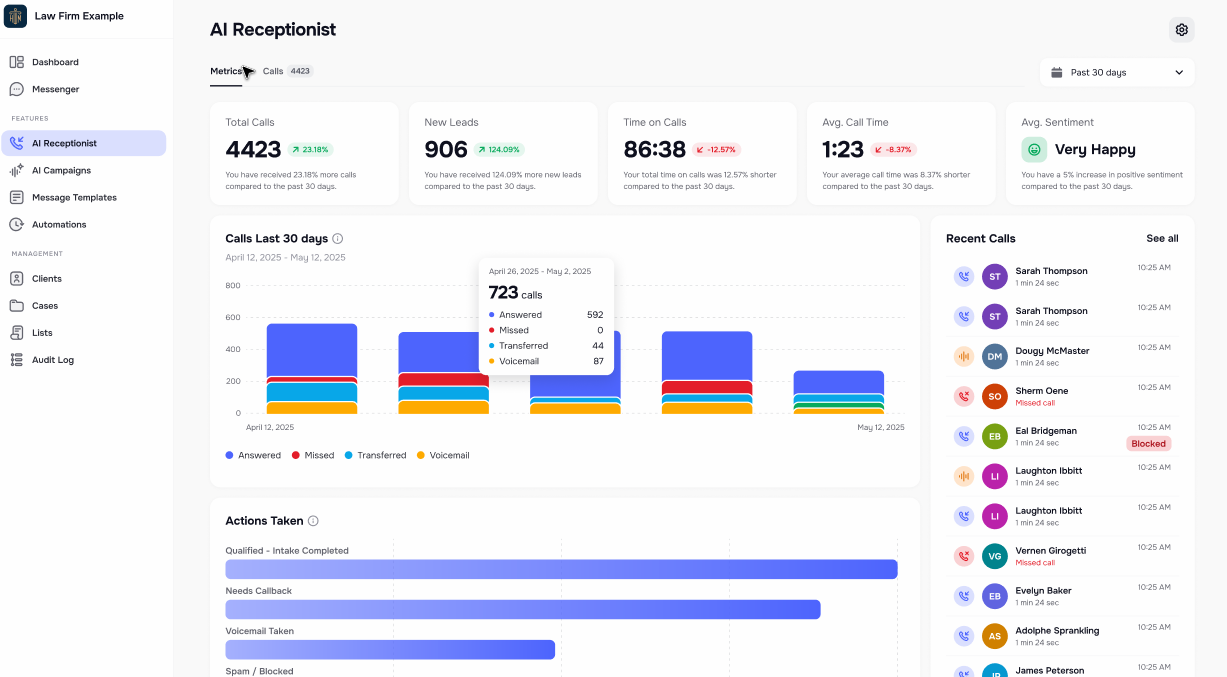The height and width of the screenshot is (677, 1227).
Task: Open the Actions Taken info tooltip
Action: (314, 520)
